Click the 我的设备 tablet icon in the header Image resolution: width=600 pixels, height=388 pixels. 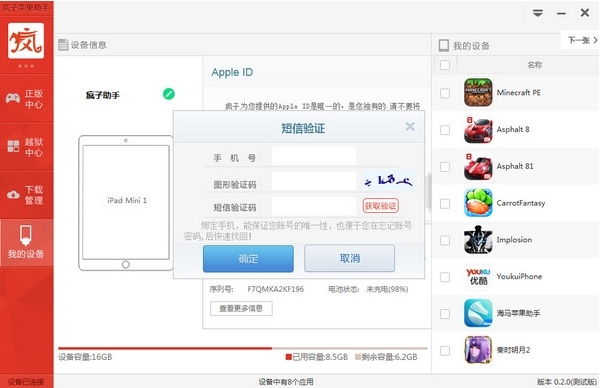click(x=443, y=46)
